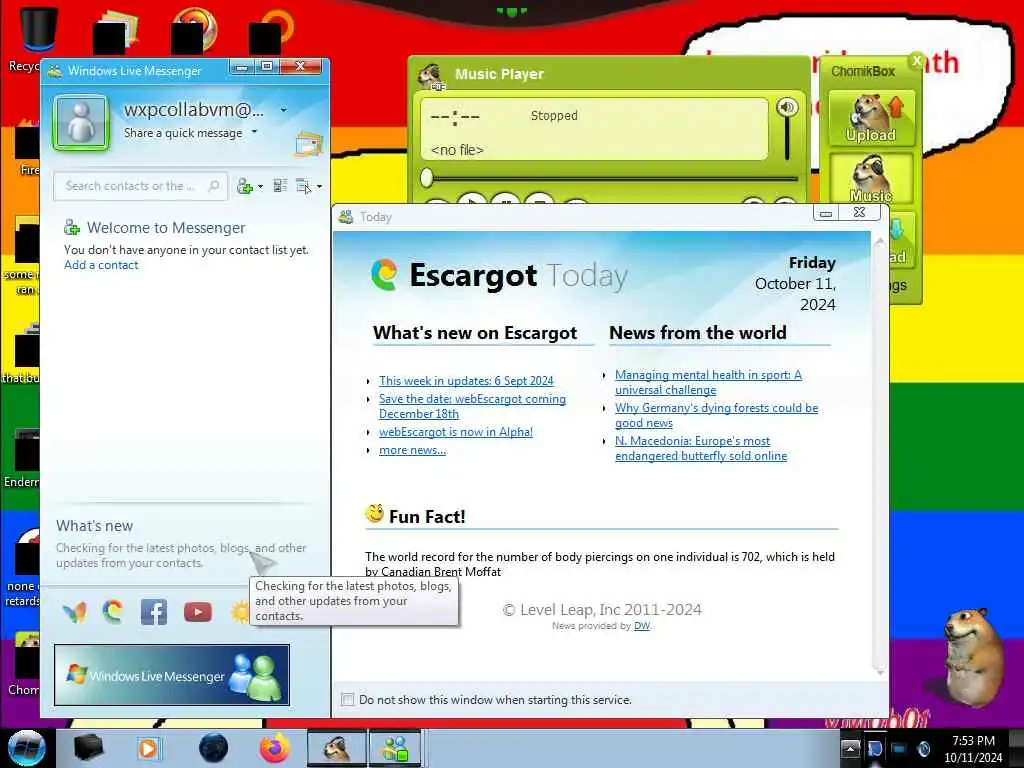Image resolution: width=1024 pixels, height=768 pixels.
Task: Open the account name dropdown arrow
Action: [x=283, y=110]
